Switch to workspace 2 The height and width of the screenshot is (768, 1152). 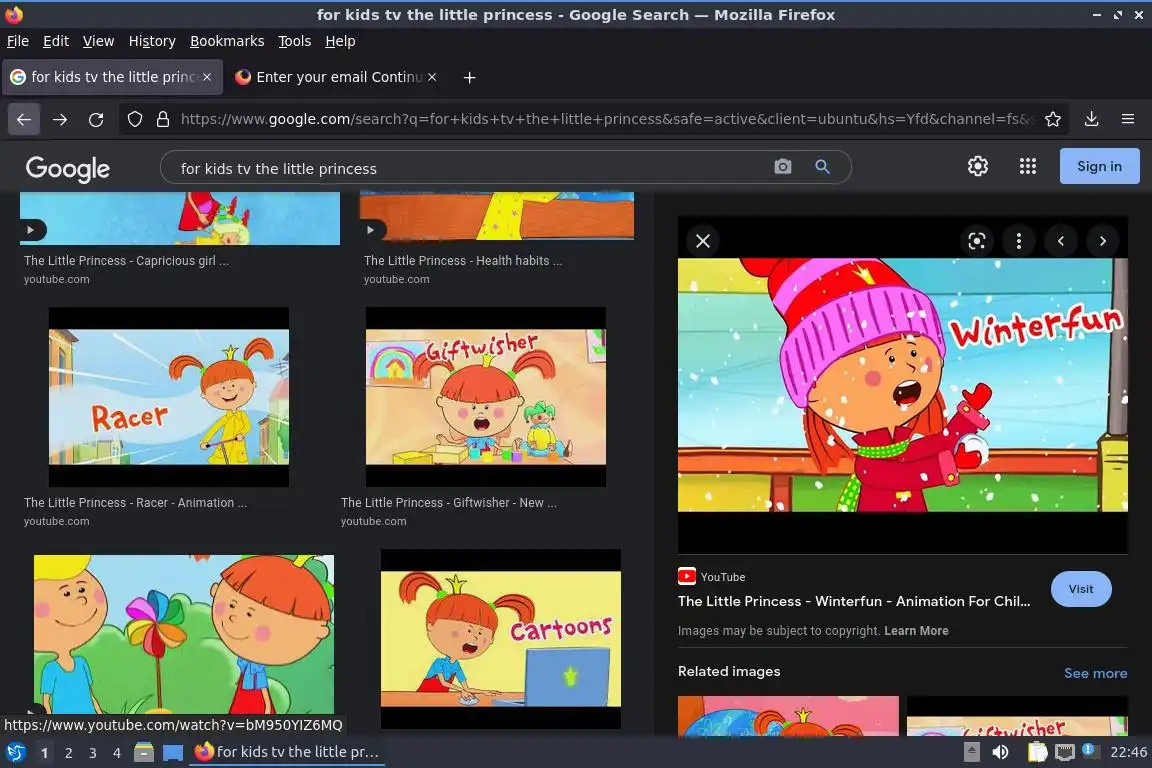[x=68, y=753]
